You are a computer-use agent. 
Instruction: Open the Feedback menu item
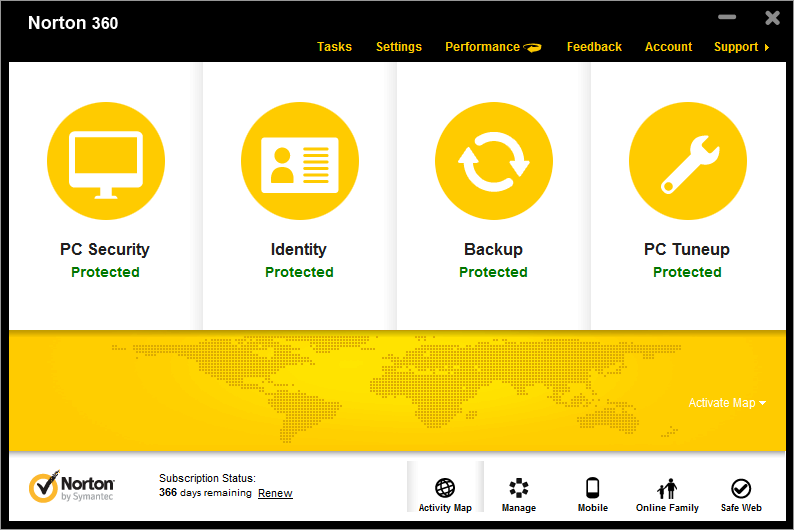594,47
